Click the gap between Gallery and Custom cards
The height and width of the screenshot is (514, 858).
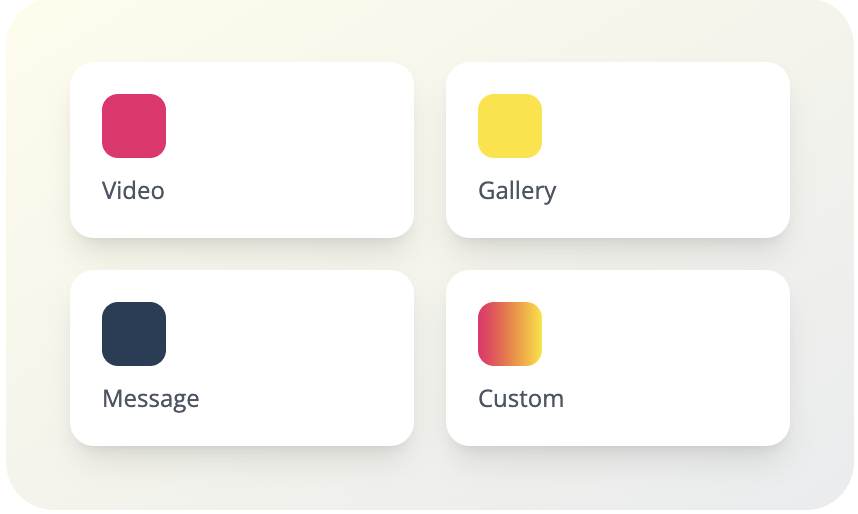(x=618, y=254)
